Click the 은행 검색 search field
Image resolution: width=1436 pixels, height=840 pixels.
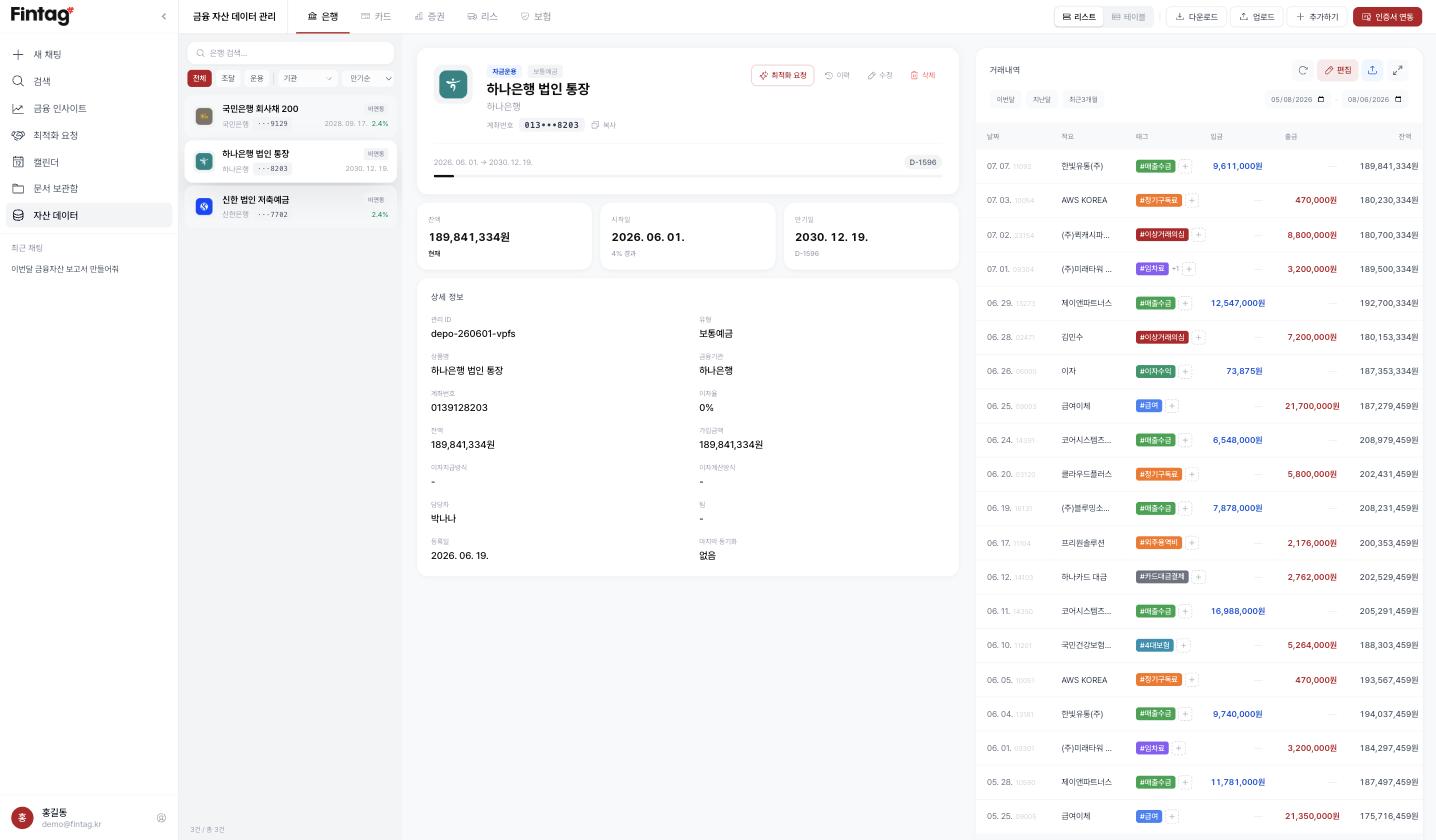point(291,53)
